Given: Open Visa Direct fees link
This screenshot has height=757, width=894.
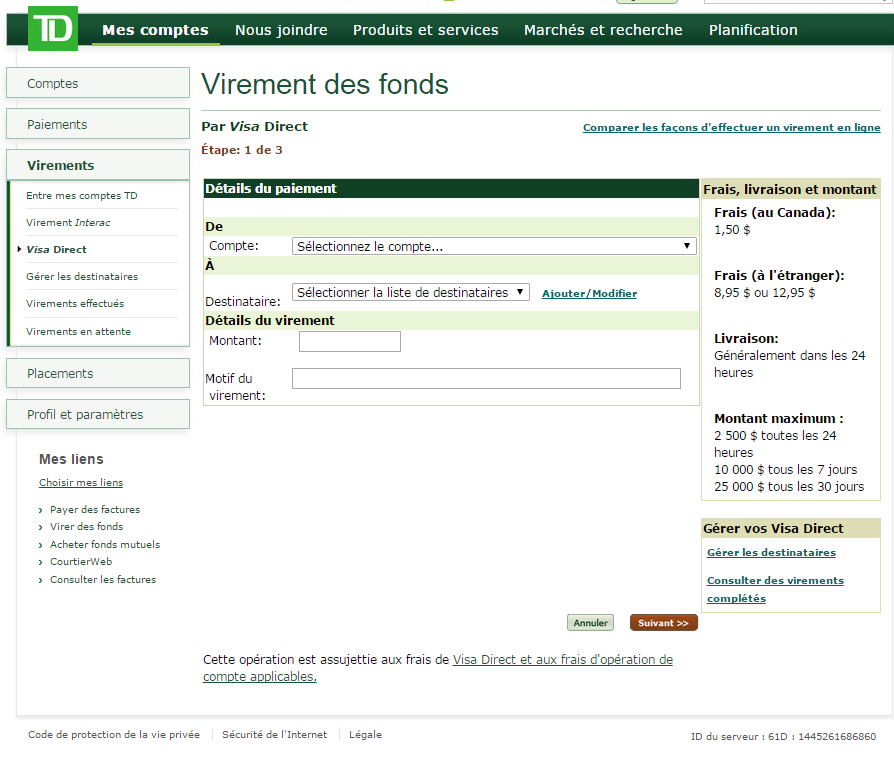Looking at the screenshot, I should click(438, 668).
